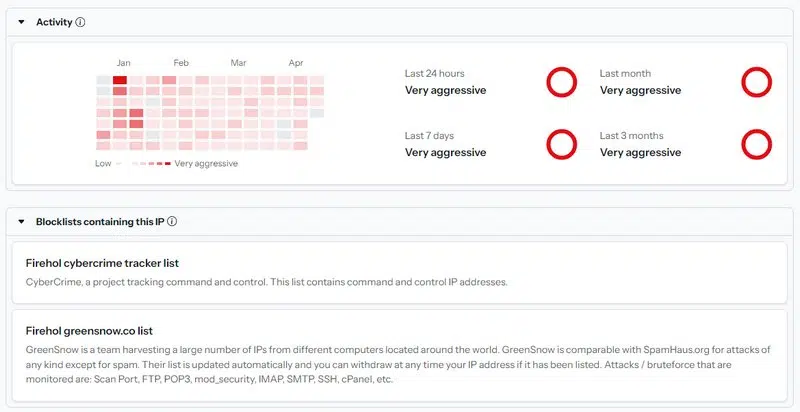Click the Last 24 hours red ring indicator
800x412 pixels.
coord(562,82)
